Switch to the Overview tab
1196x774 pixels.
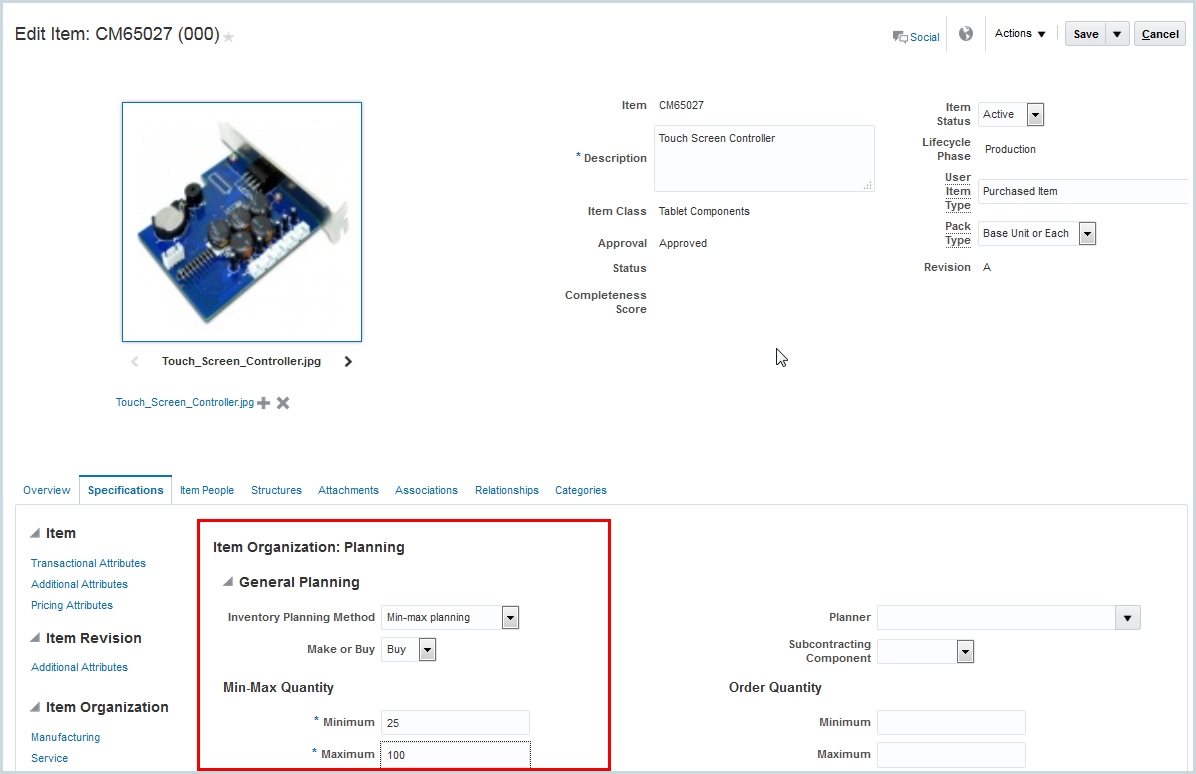[46, 490]
